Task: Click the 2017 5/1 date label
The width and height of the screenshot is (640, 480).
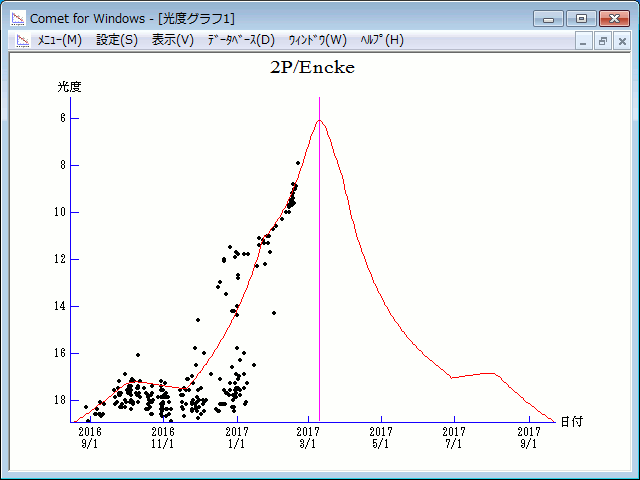Action: tap(381, 438)
